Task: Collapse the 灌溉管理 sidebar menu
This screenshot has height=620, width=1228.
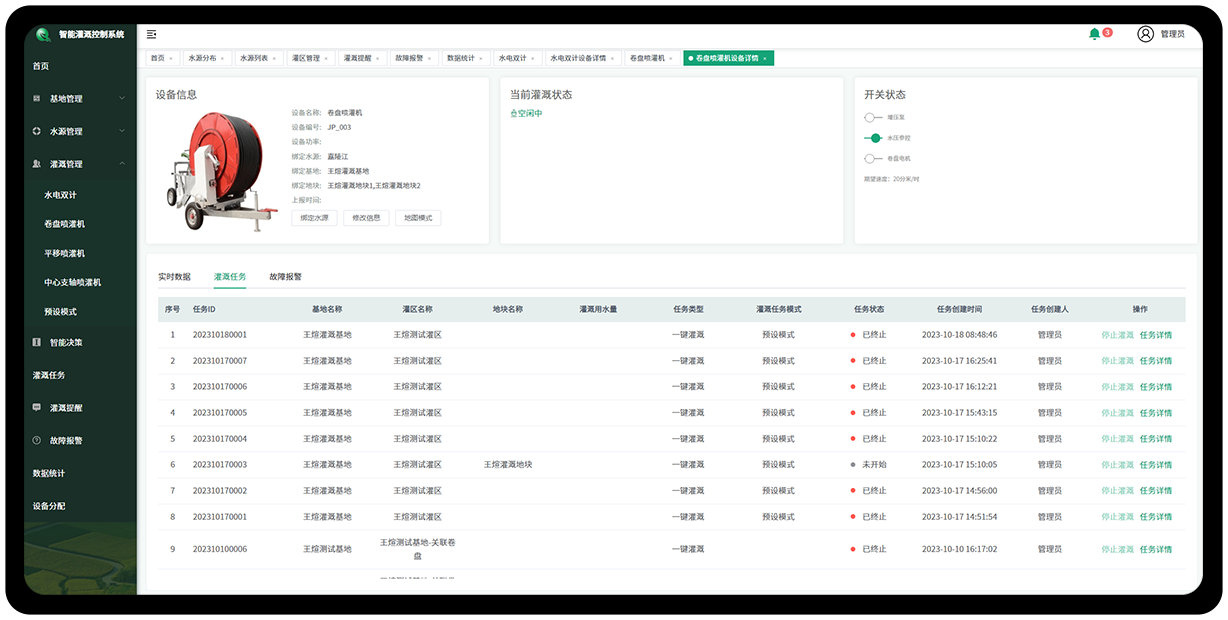Action: (x=121, y=164)
